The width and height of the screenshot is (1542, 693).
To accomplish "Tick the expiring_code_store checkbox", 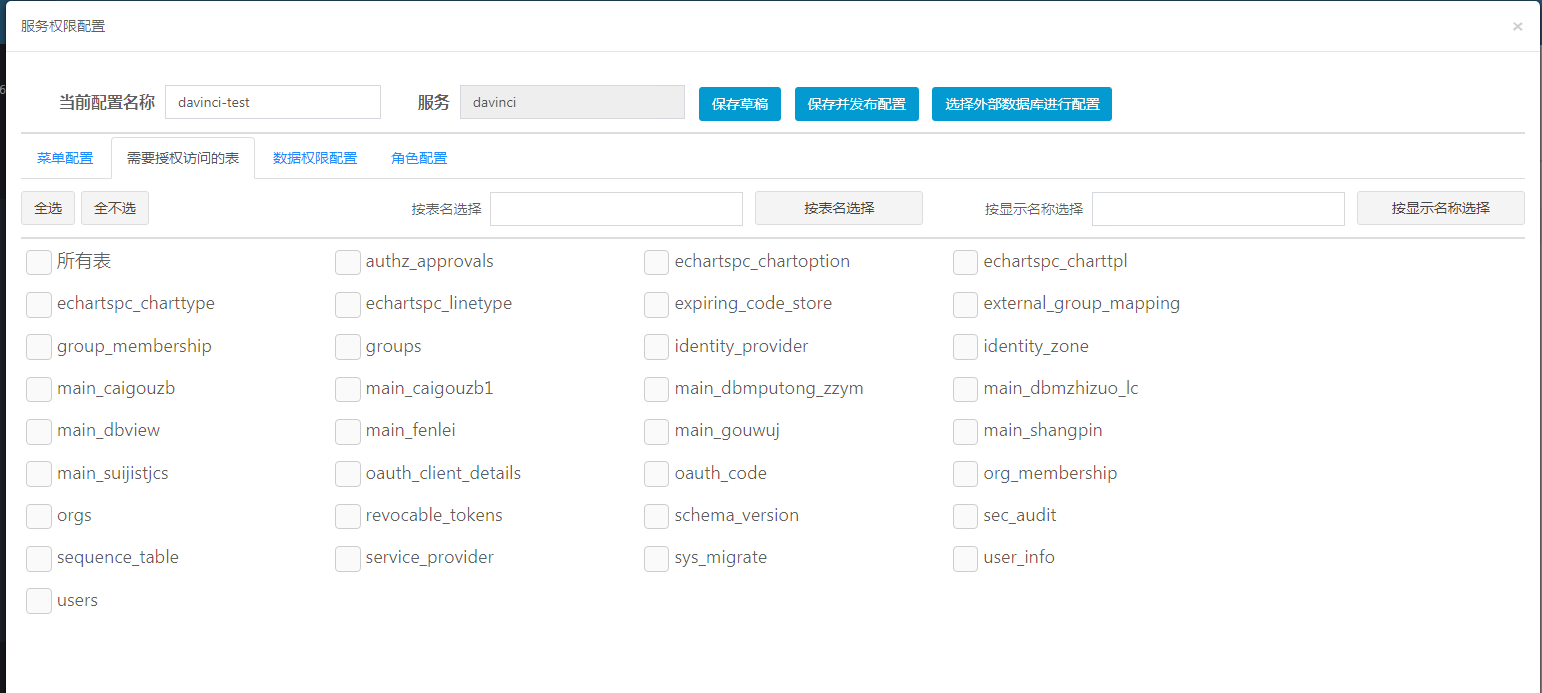I will point(657,304).
